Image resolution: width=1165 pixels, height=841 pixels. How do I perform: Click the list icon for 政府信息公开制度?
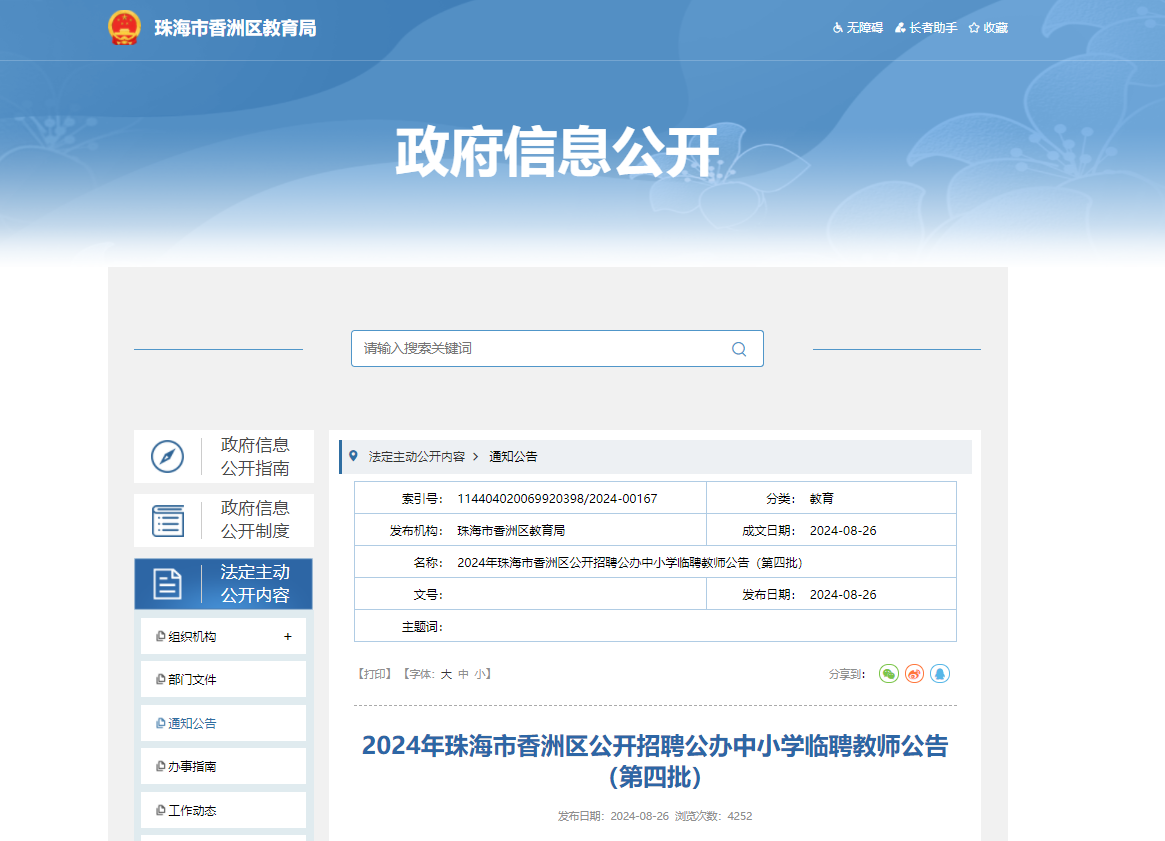pos(167,520)
